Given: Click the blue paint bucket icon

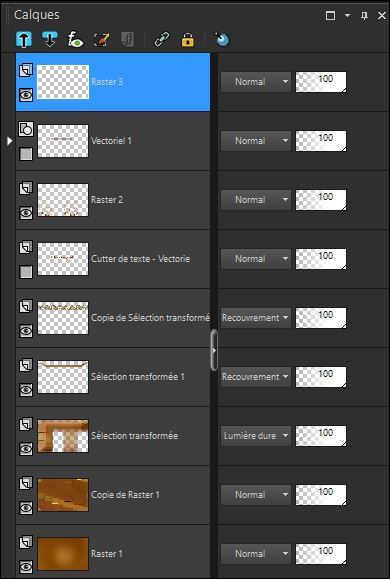Looking at the screenshot, I should pyautogui.click(x=222, y=40).
